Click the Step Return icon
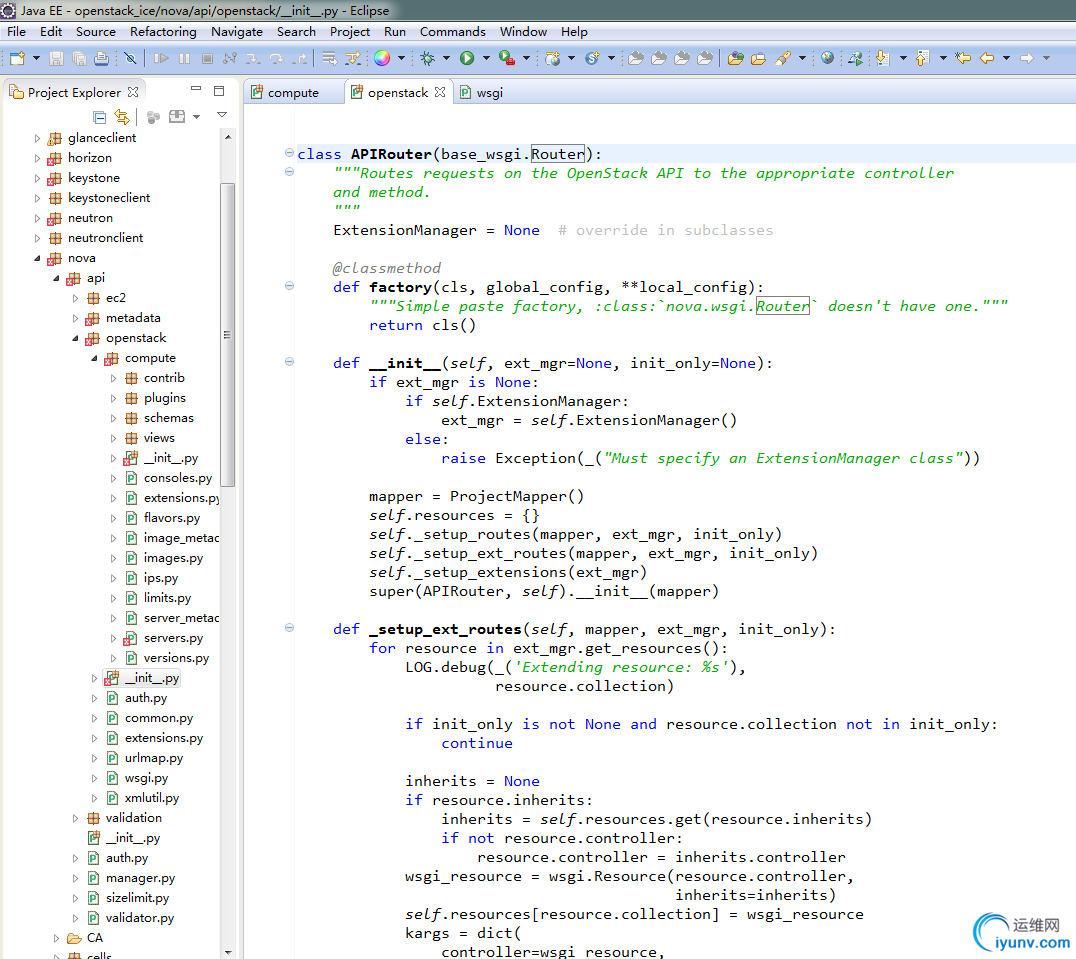The width and height of the screenshot is (1076, 959). pyautogui.click(x=299, y=58)
